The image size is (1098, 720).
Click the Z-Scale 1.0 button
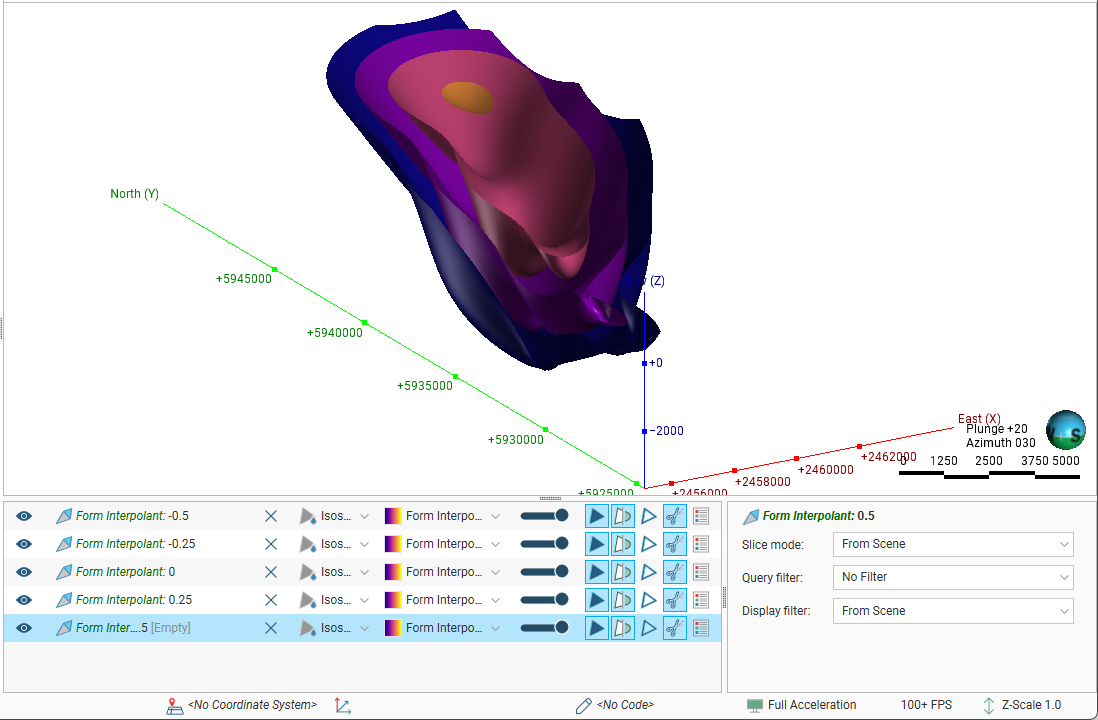coord(1022,705)
